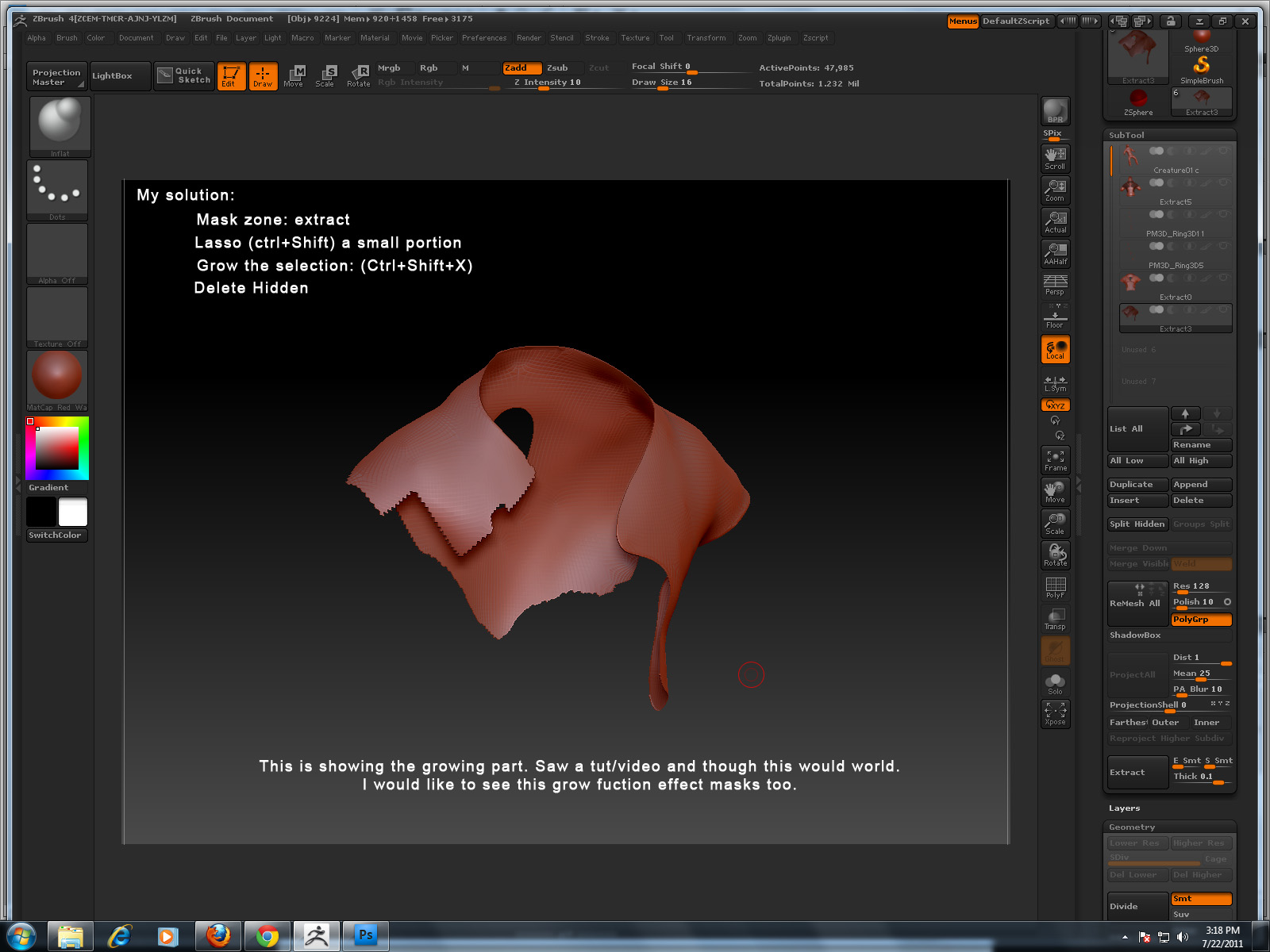
Task: Expand the Layers section
Action: [x=1125, y=808]
